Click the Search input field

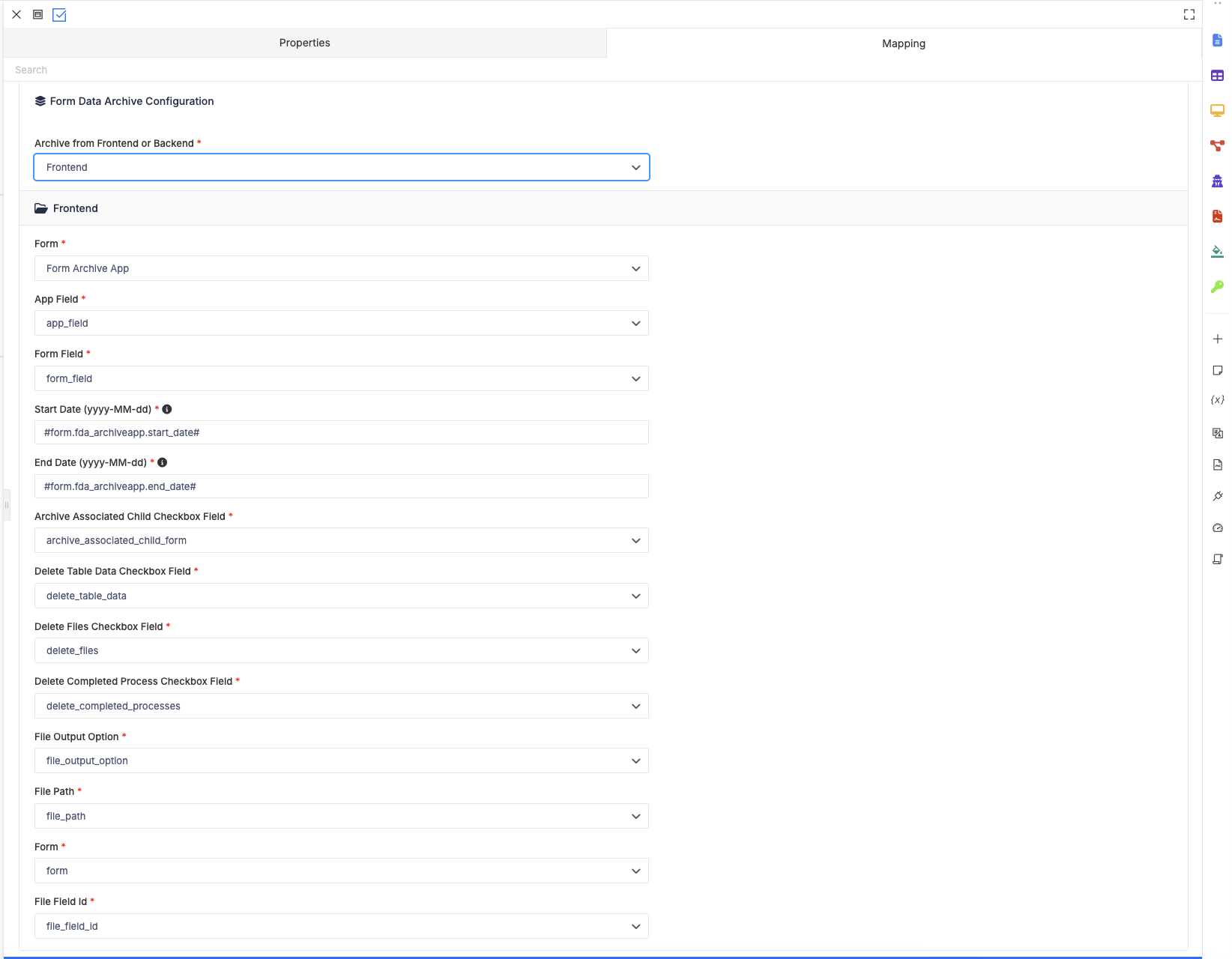click(603, 70)
